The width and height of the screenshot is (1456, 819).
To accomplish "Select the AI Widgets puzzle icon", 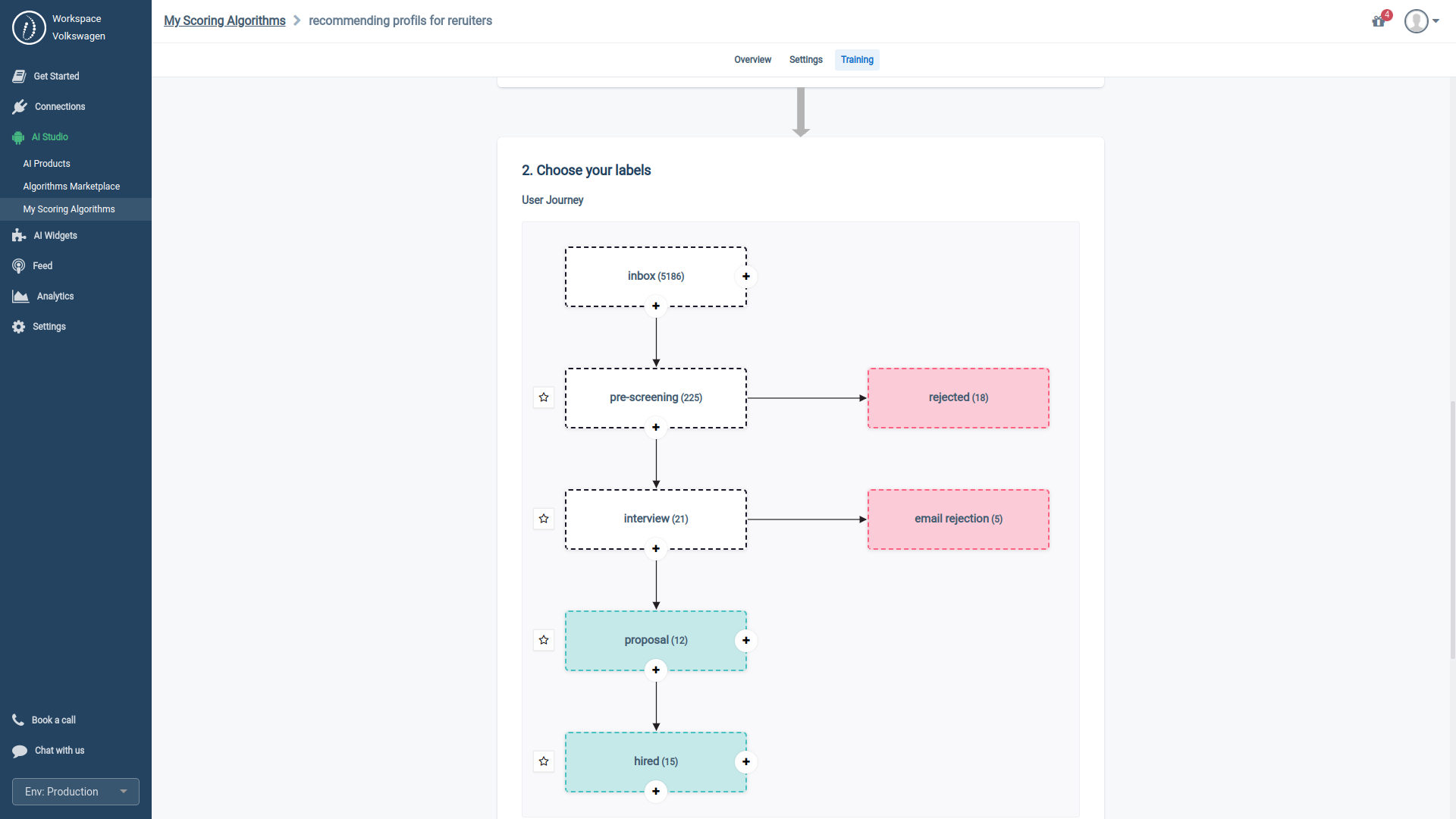I will tap(17, 235).
